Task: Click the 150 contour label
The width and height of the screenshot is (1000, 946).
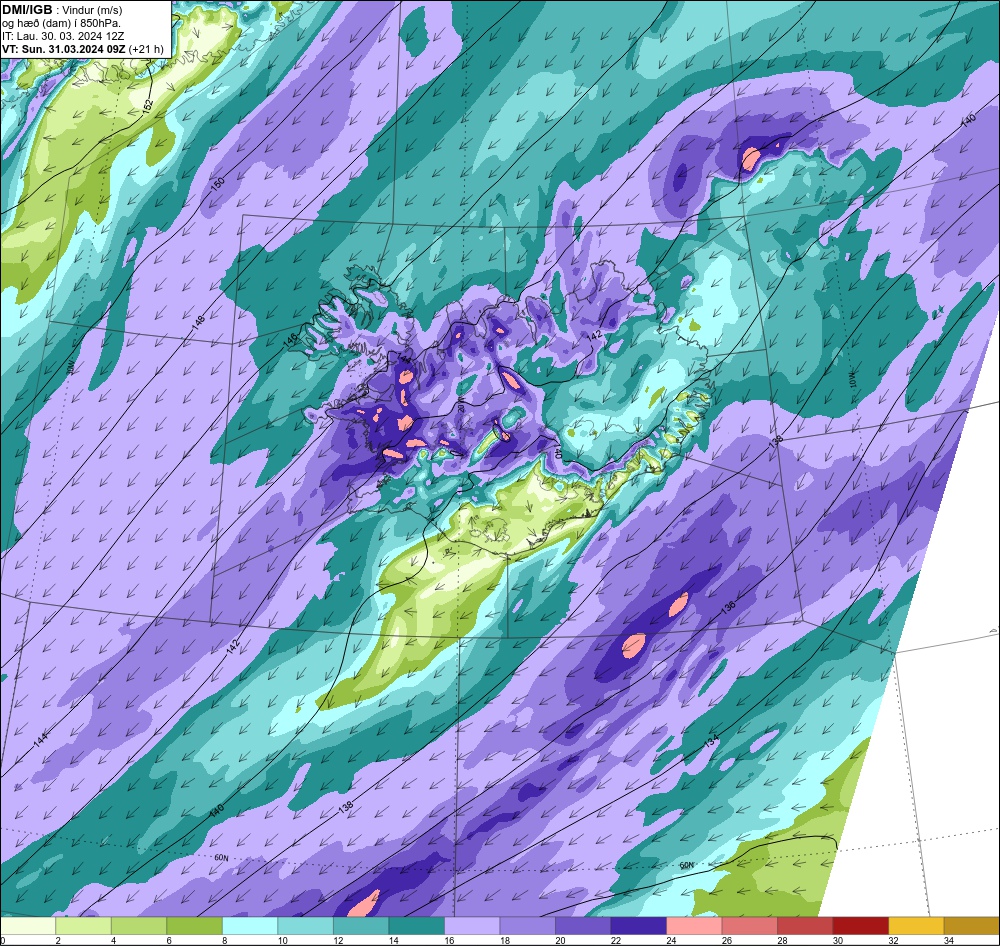Action: [x=218, y=184]
